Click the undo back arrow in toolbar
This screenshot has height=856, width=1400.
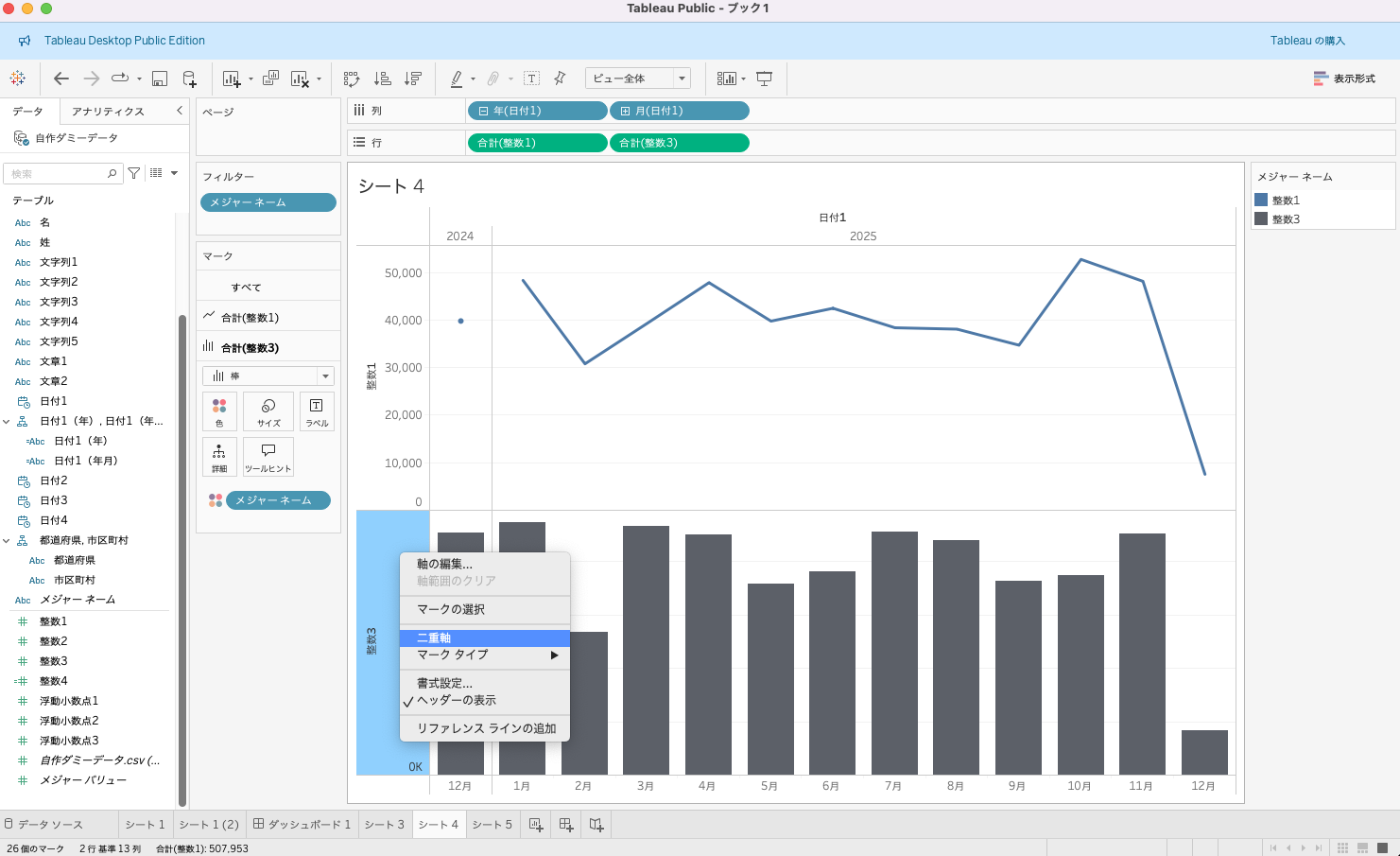tap(61, 79)
